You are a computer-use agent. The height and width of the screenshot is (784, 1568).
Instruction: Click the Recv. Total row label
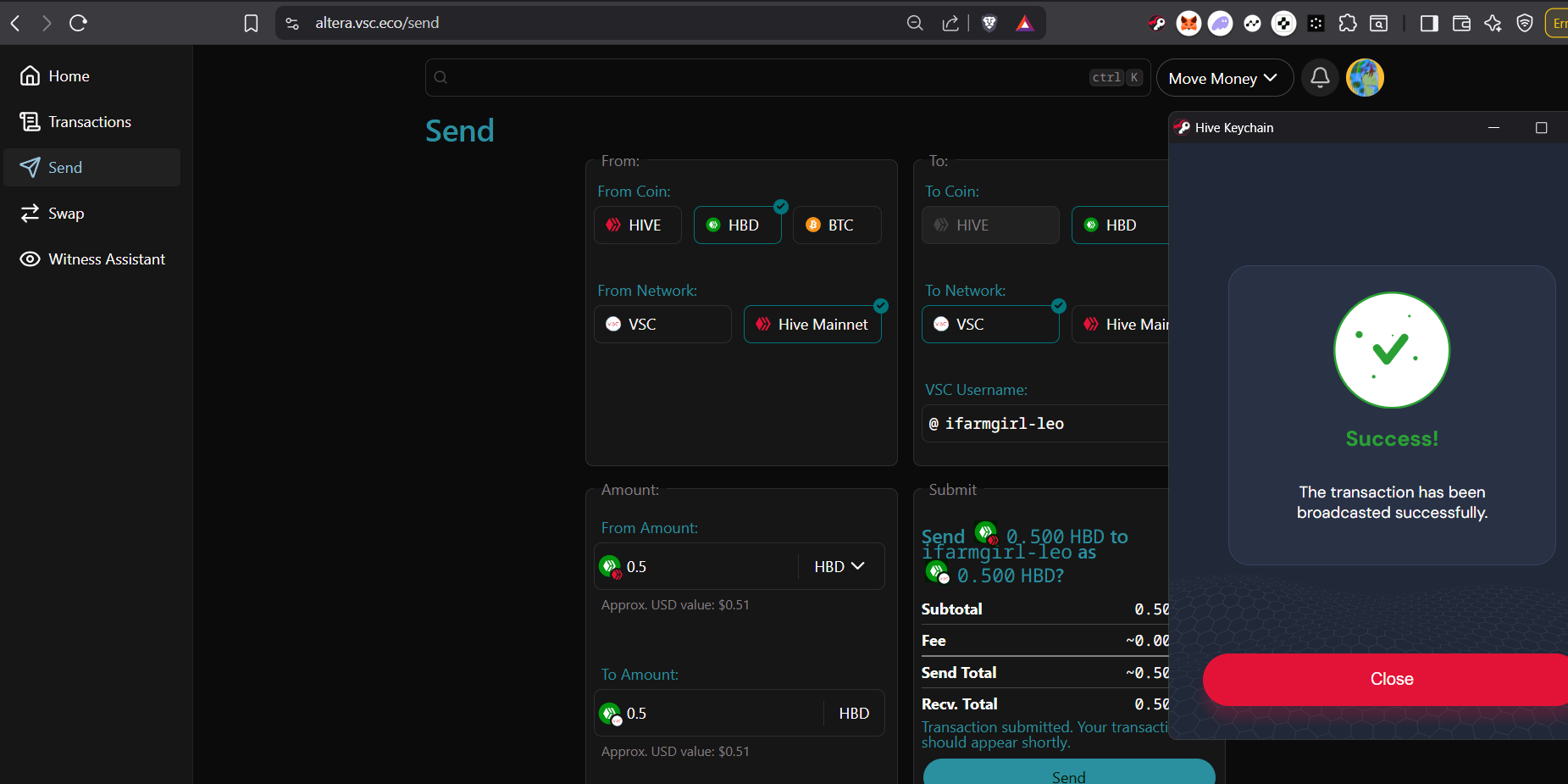[959, 704]
